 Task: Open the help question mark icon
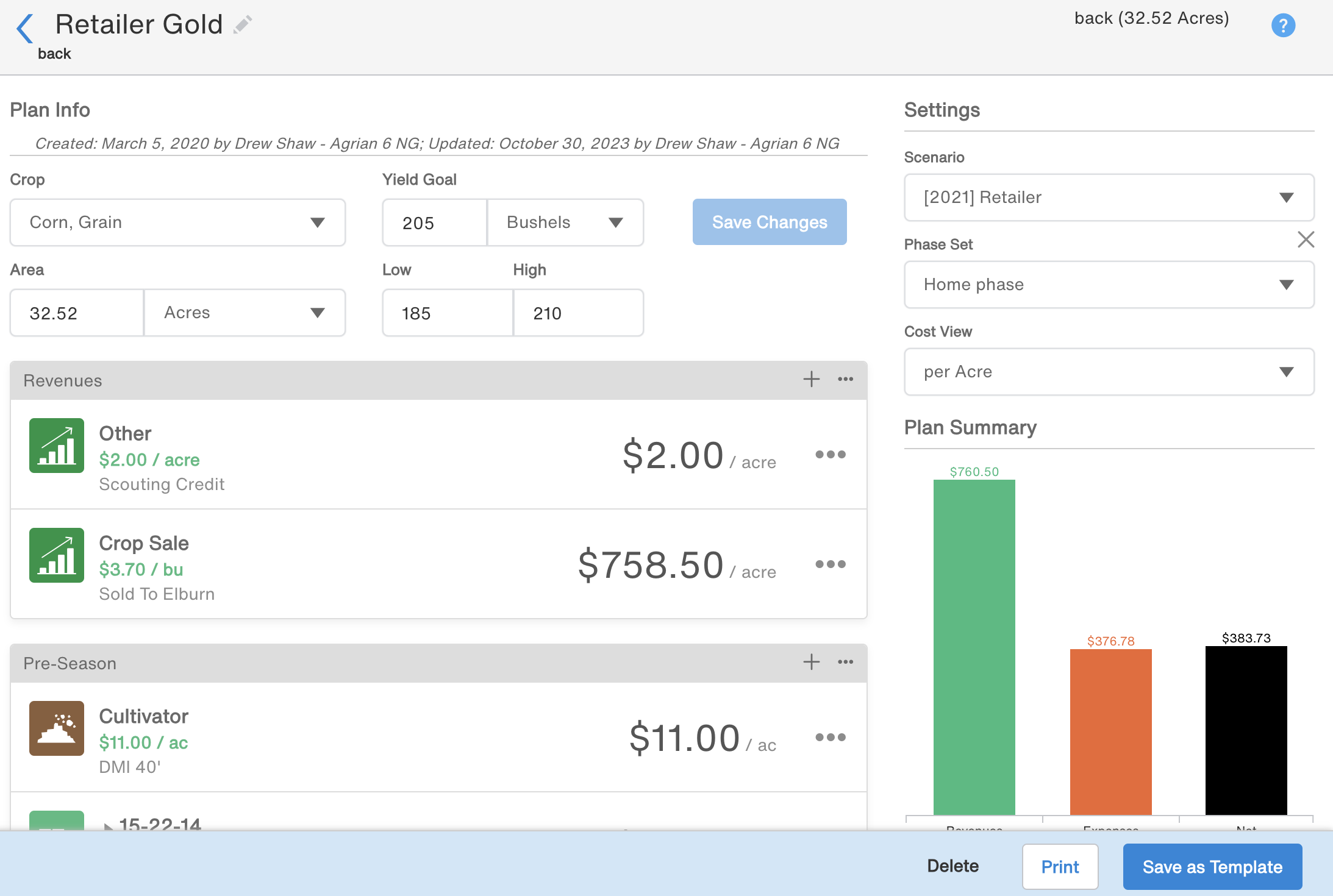click(1282, 26)
